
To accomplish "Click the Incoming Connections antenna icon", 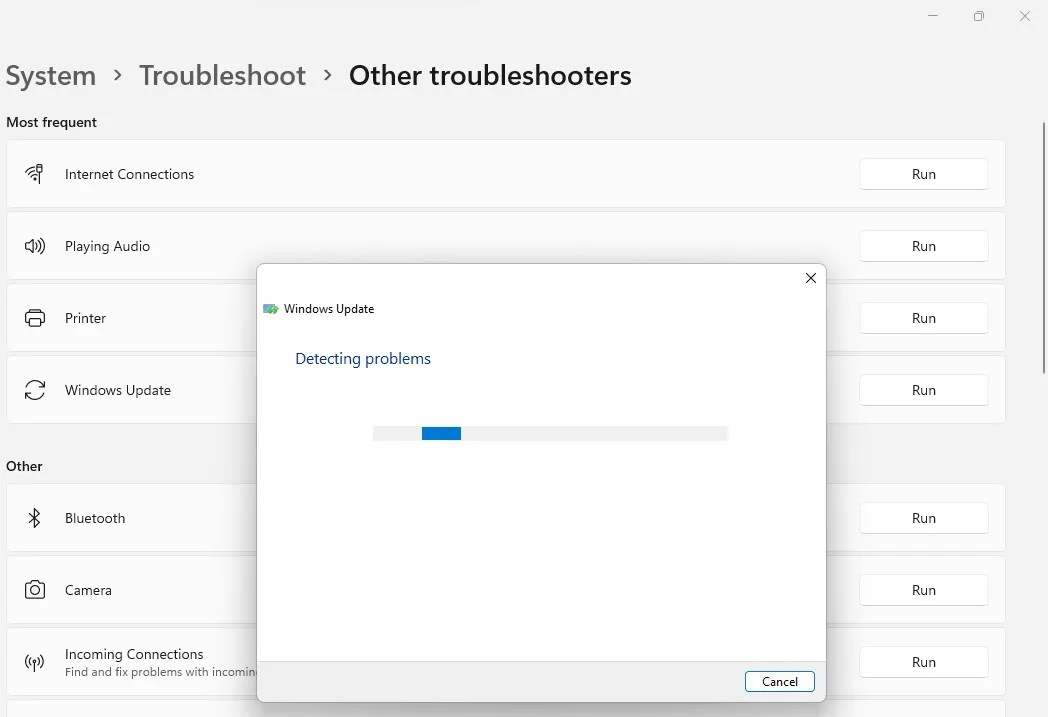I will point(34,662).
